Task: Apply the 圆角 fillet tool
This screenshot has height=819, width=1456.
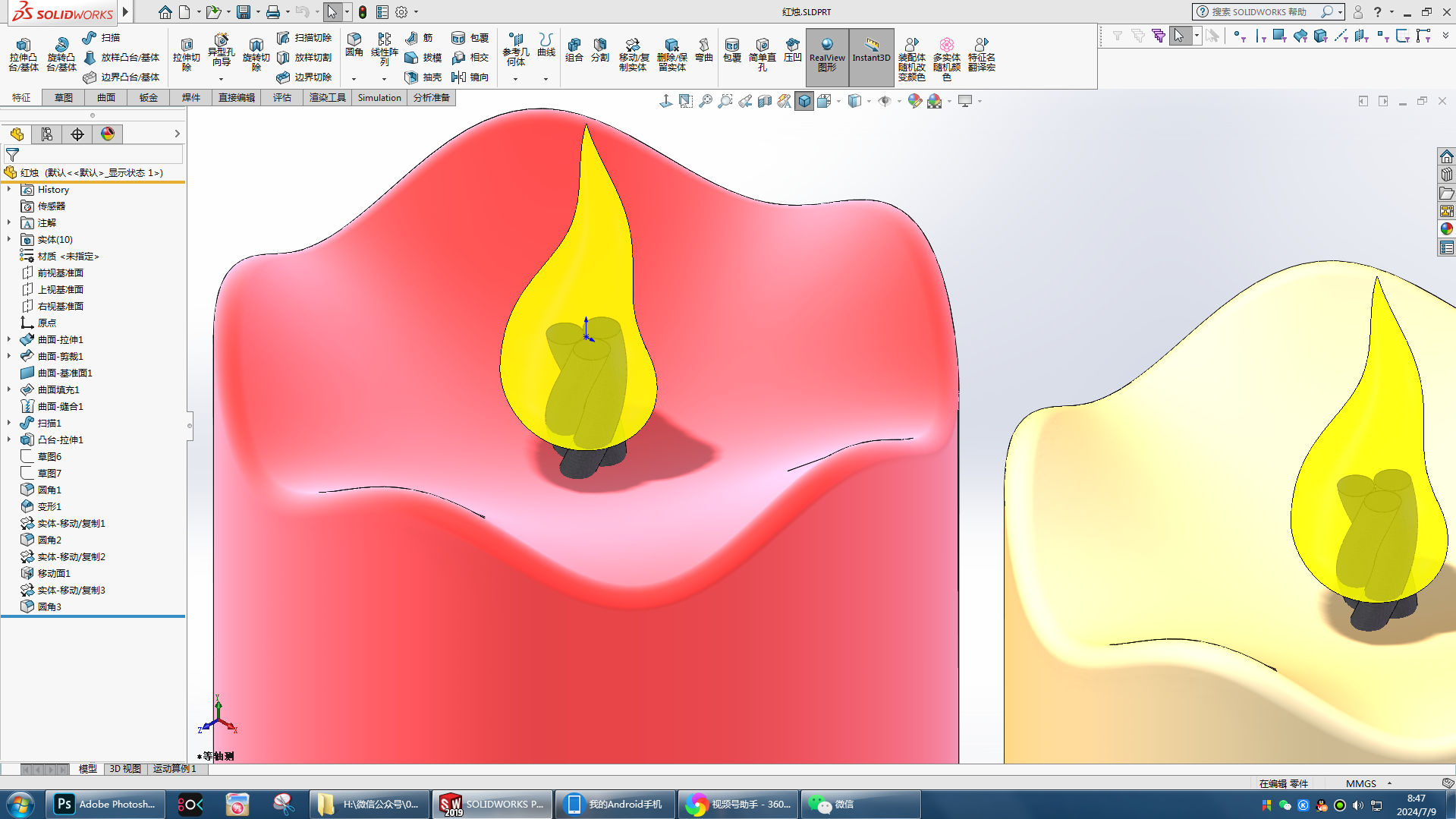Action: pos(354,46)
